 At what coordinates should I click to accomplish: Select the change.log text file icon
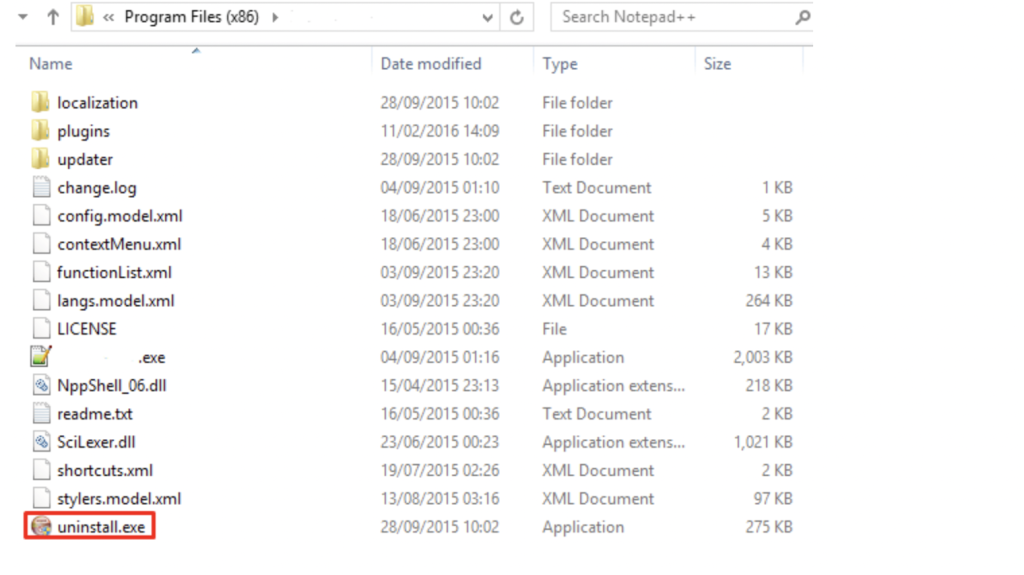click(x=41, y=188)
